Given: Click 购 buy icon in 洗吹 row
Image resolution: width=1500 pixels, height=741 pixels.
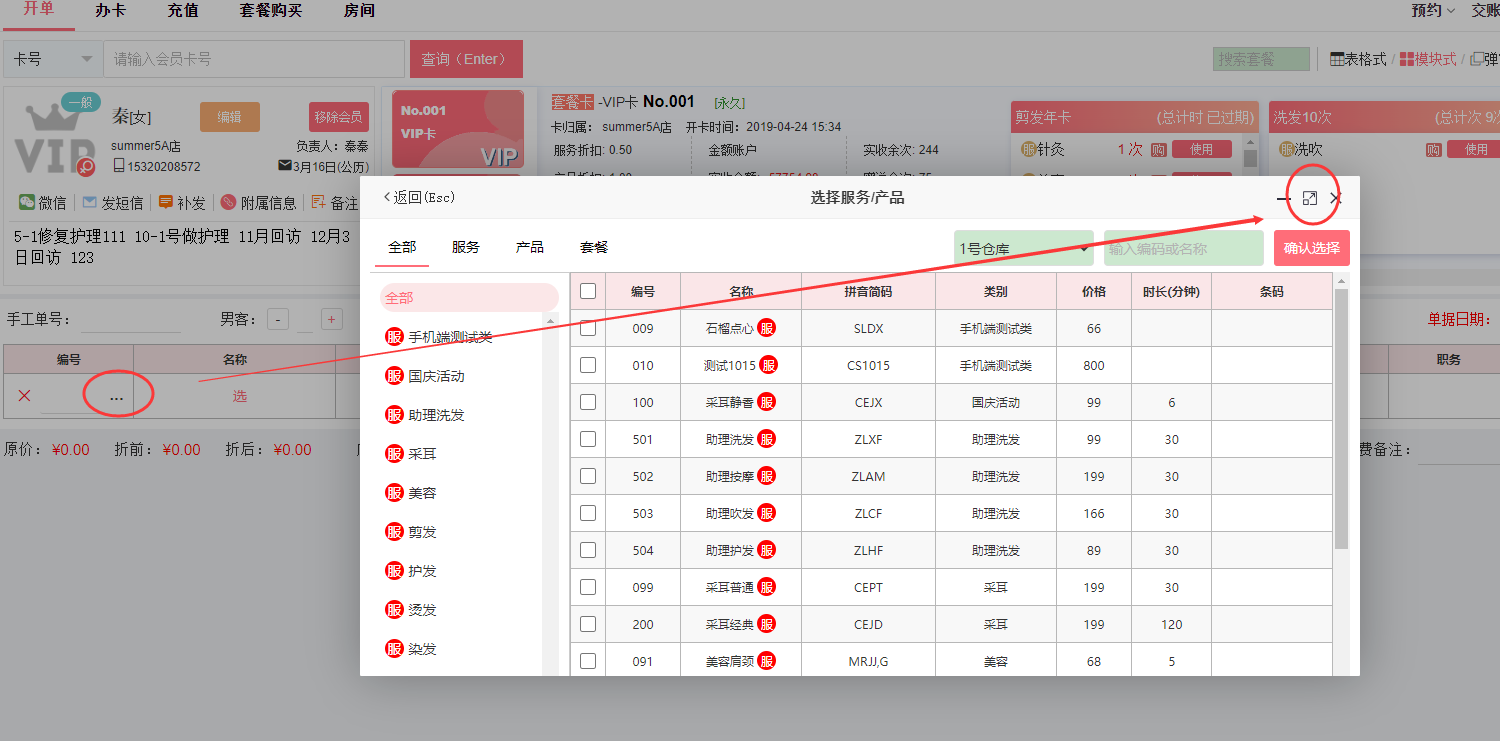Looking at the screenshot, I should click(1434, 149).
